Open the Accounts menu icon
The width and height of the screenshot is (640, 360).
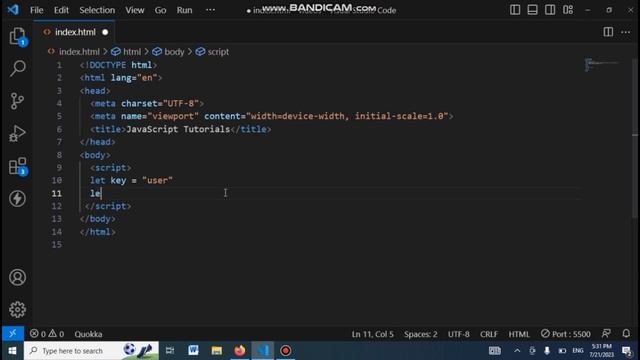tap(18, 278)
